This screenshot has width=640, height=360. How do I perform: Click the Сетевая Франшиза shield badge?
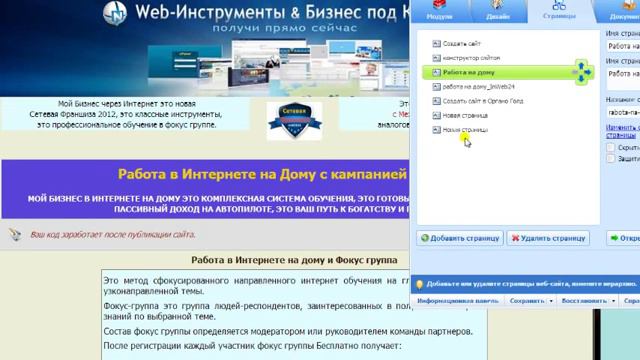click(x=294, y=121)
